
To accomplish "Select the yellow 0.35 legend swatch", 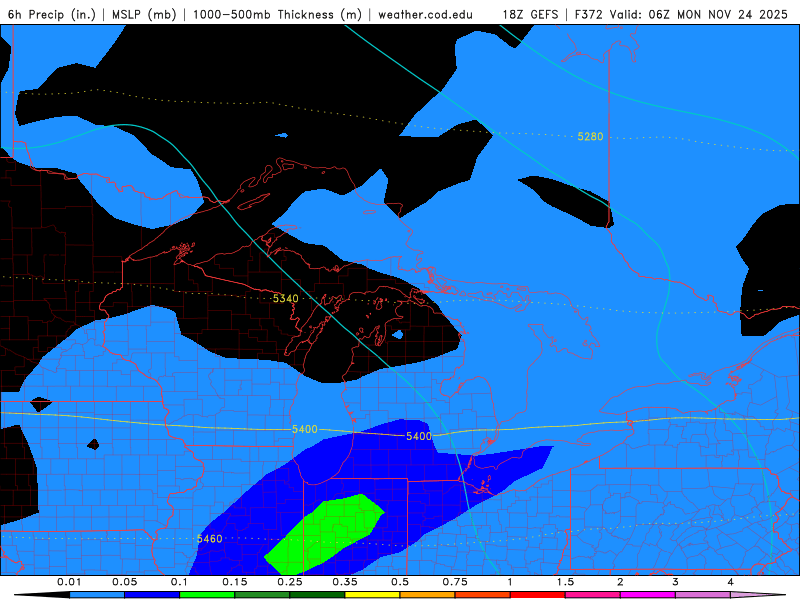I will coord(372,595).
